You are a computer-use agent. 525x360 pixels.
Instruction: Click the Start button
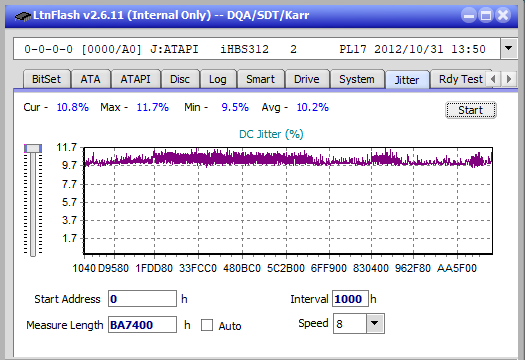click(471, 110)
